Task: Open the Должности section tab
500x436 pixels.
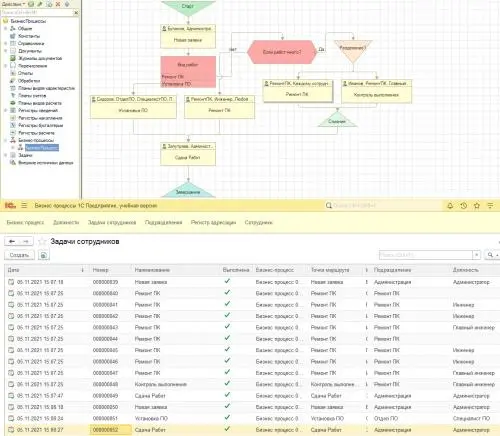Action: coord(66,222)
